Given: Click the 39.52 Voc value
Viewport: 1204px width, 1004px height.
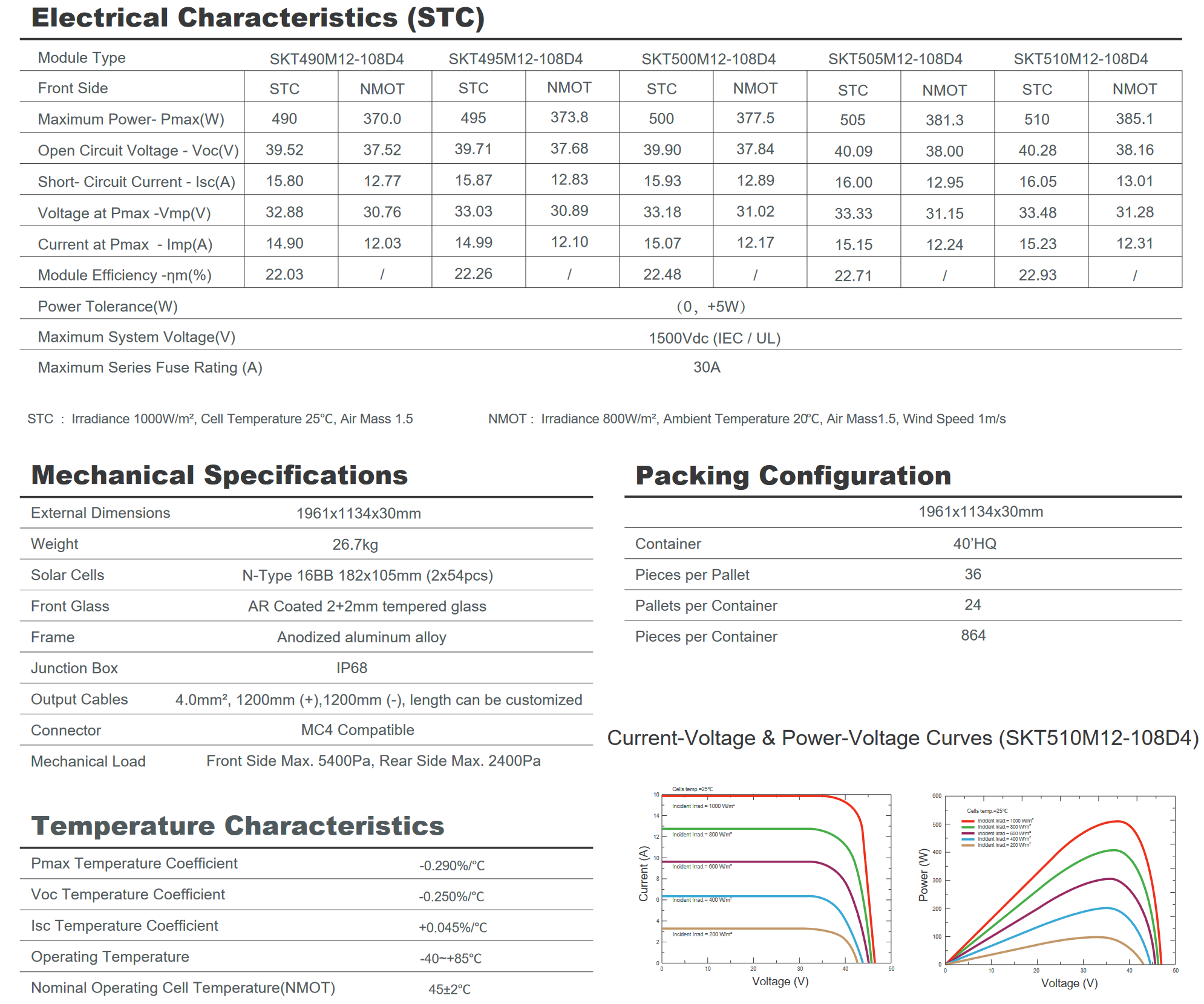Looking at the screenshot, I should (x=284, y=150).
